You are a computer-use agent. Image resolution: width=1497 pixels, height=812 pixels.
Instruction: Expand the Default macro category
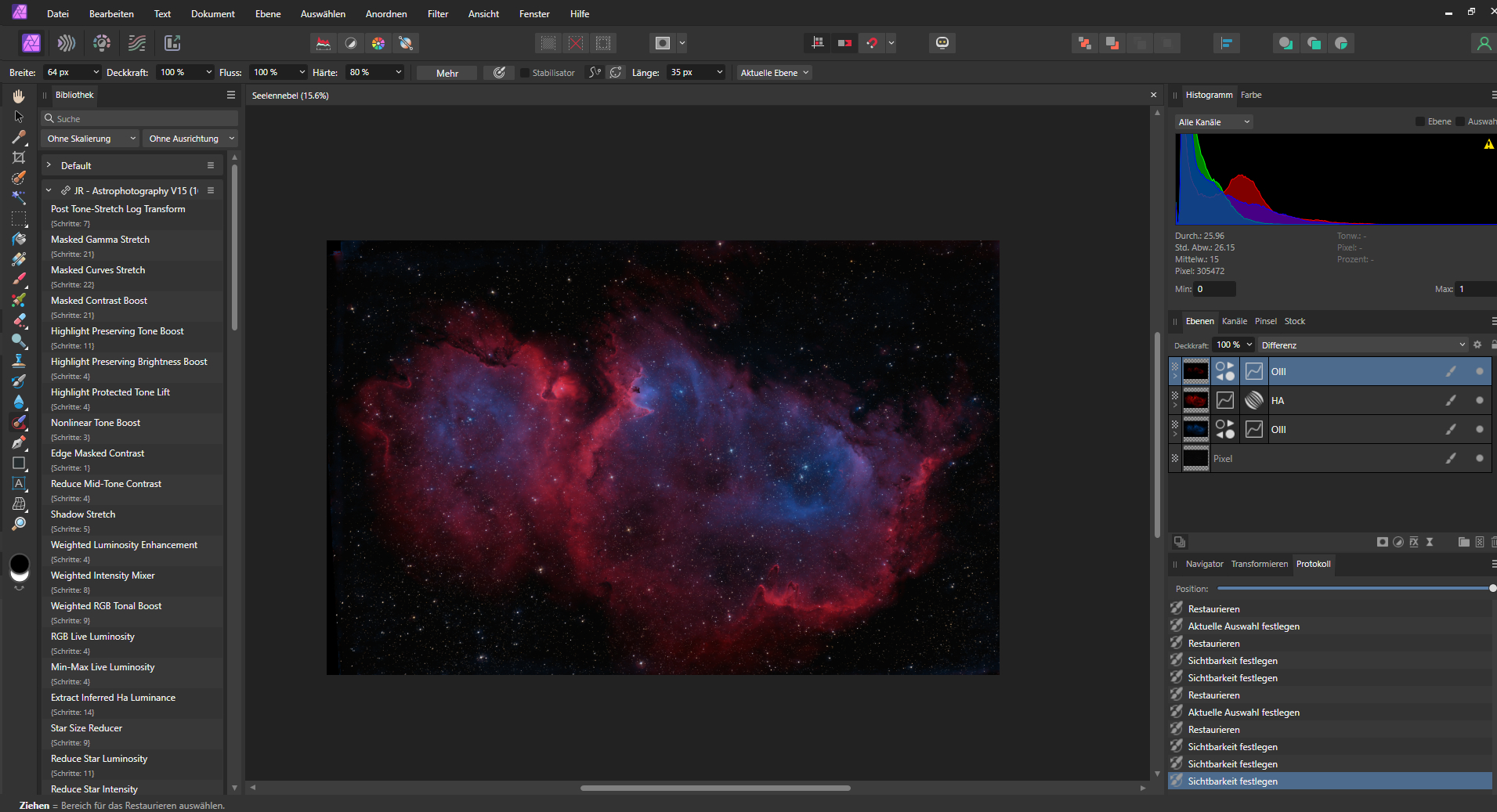(x=49, y=165)
